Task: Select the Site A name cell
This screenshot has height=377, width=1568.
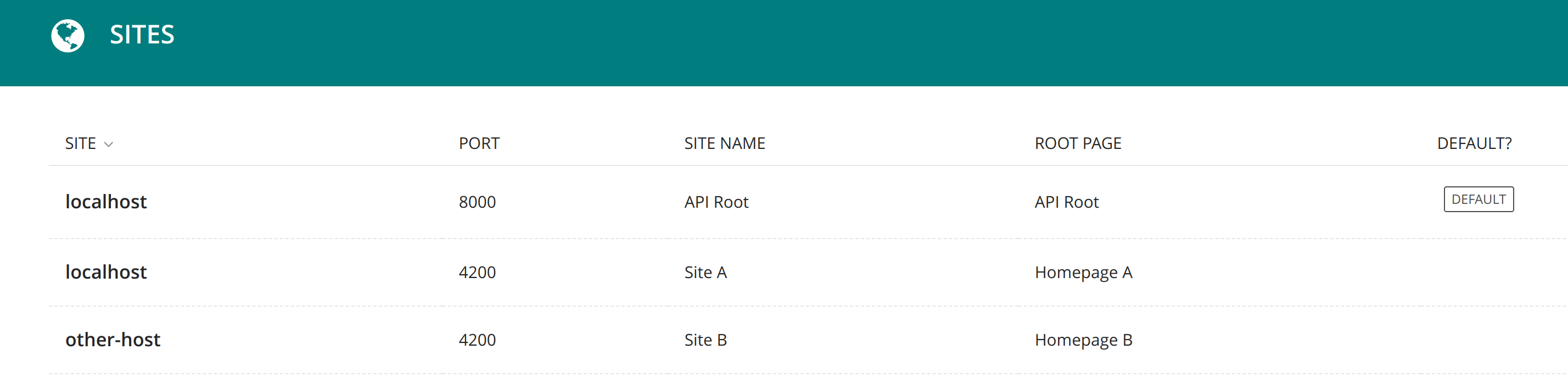Action: point(705,272)
